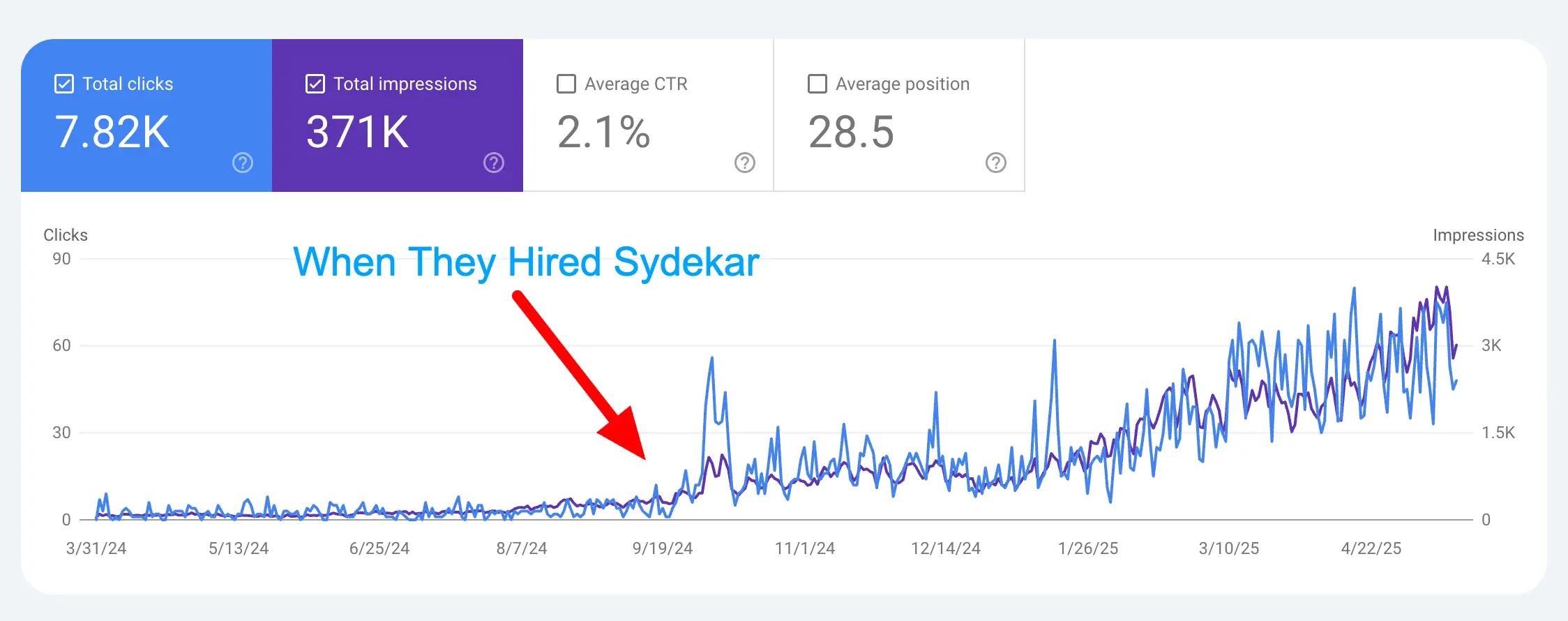Enable the Average position checkbox
The image size is (1568, 621).
pyautogui.click(x=817, y=84)
